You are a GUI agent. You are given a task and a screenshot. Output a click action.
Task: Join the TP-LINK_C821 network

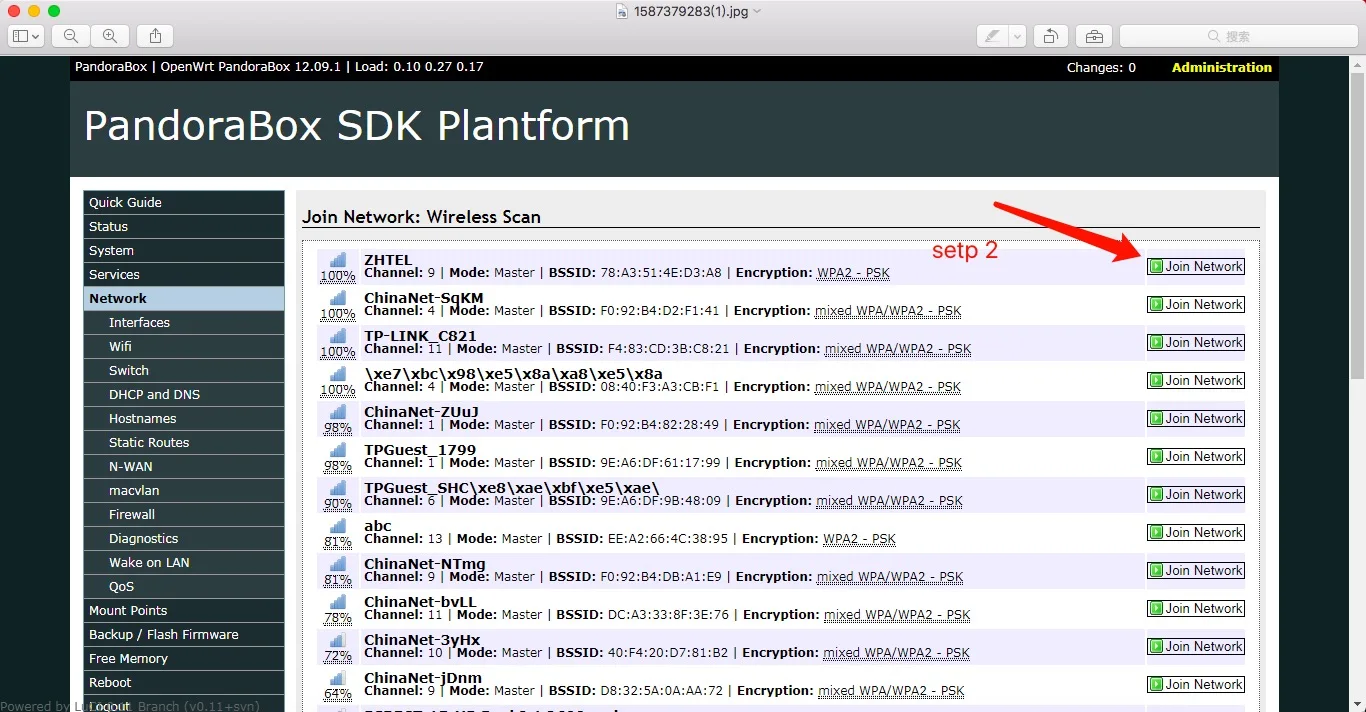pos(1196,342)
